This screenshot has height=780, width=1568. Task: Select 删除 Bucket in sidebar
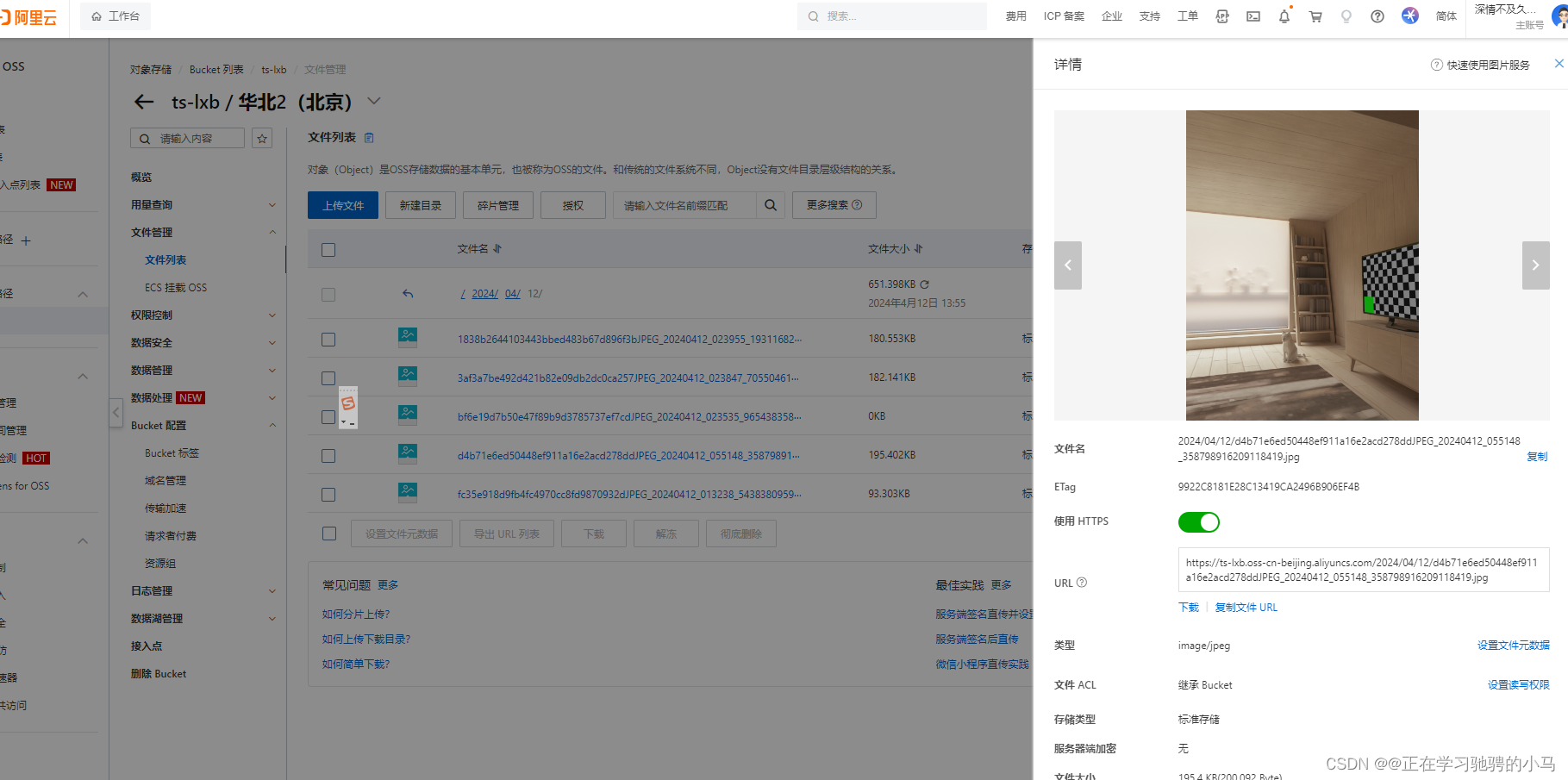coord(159,674)
